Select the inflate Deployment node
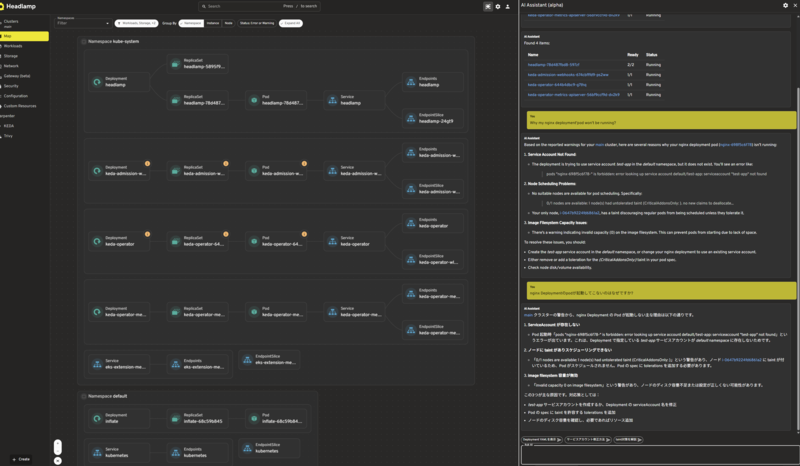Screen dimensions: 800x466 point(119,418)
